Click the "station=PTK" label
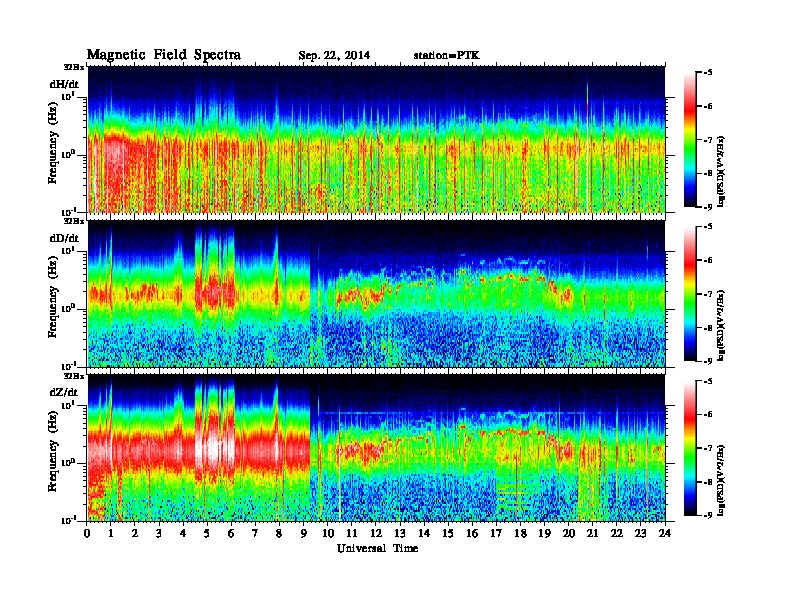 (447, 55)
